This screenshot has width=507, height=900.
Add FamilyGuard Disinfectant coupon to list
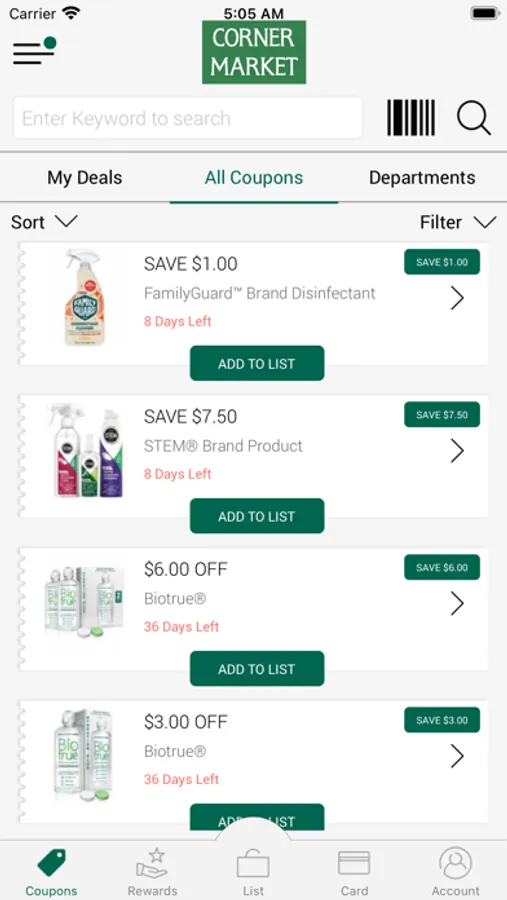(x=257, y=363)
